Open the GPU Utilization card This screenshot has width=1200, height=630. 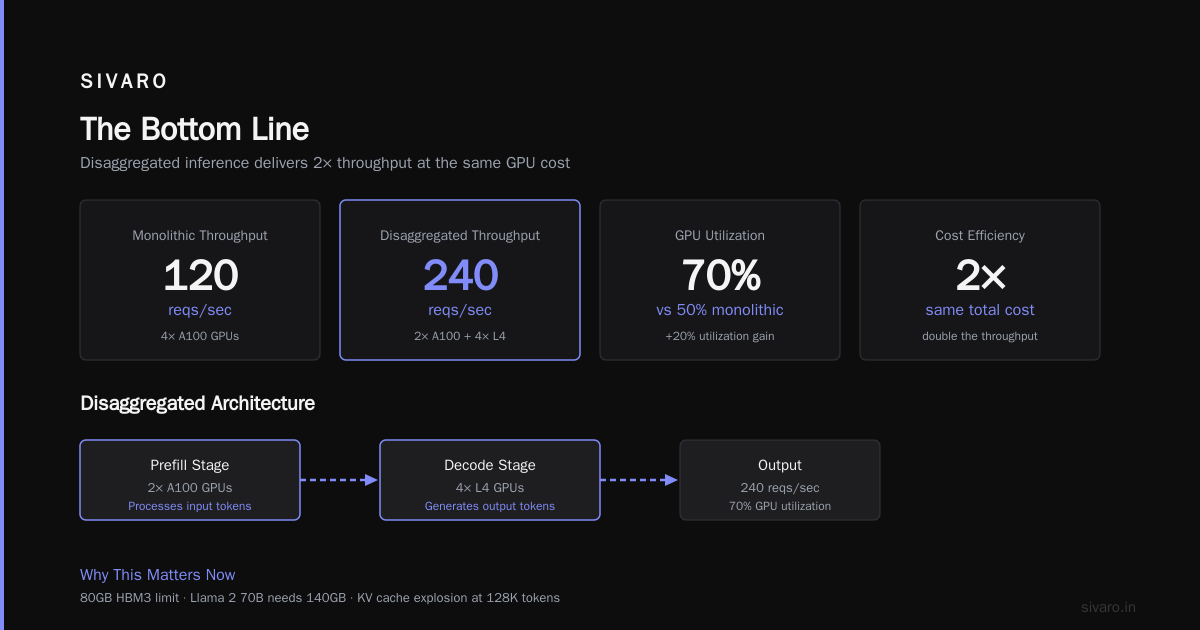pyautogui.click(x=720, y=280)
